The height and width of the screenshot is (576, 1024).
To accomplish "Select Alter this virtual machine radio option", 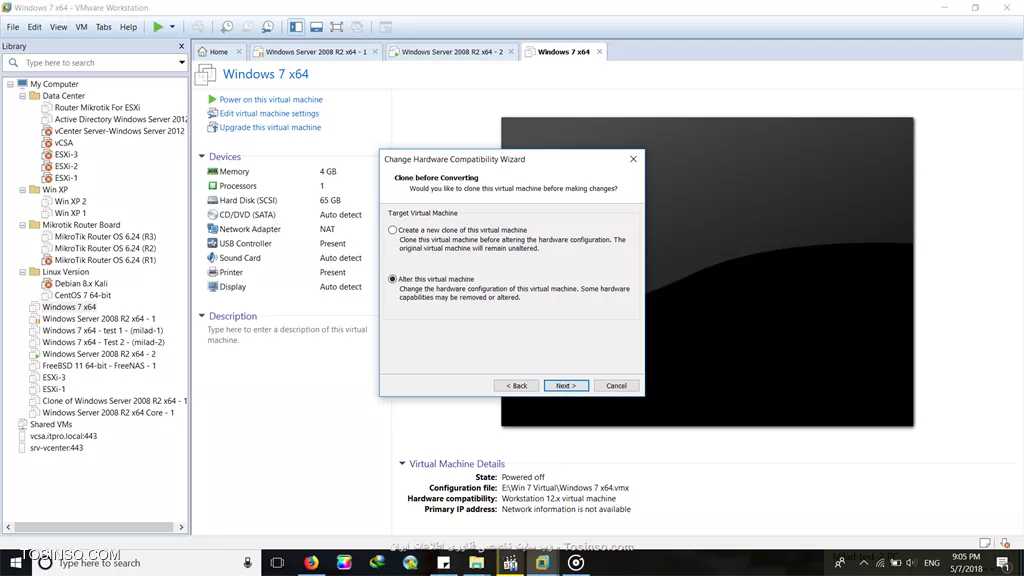I will (392, 280).
